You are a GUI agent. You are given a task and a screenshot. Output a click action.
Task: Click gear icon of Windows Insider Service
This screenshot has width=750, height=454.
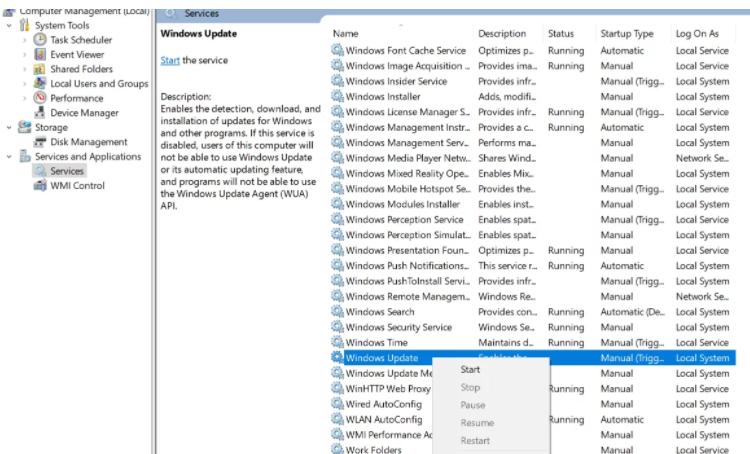tap(337, 81)
